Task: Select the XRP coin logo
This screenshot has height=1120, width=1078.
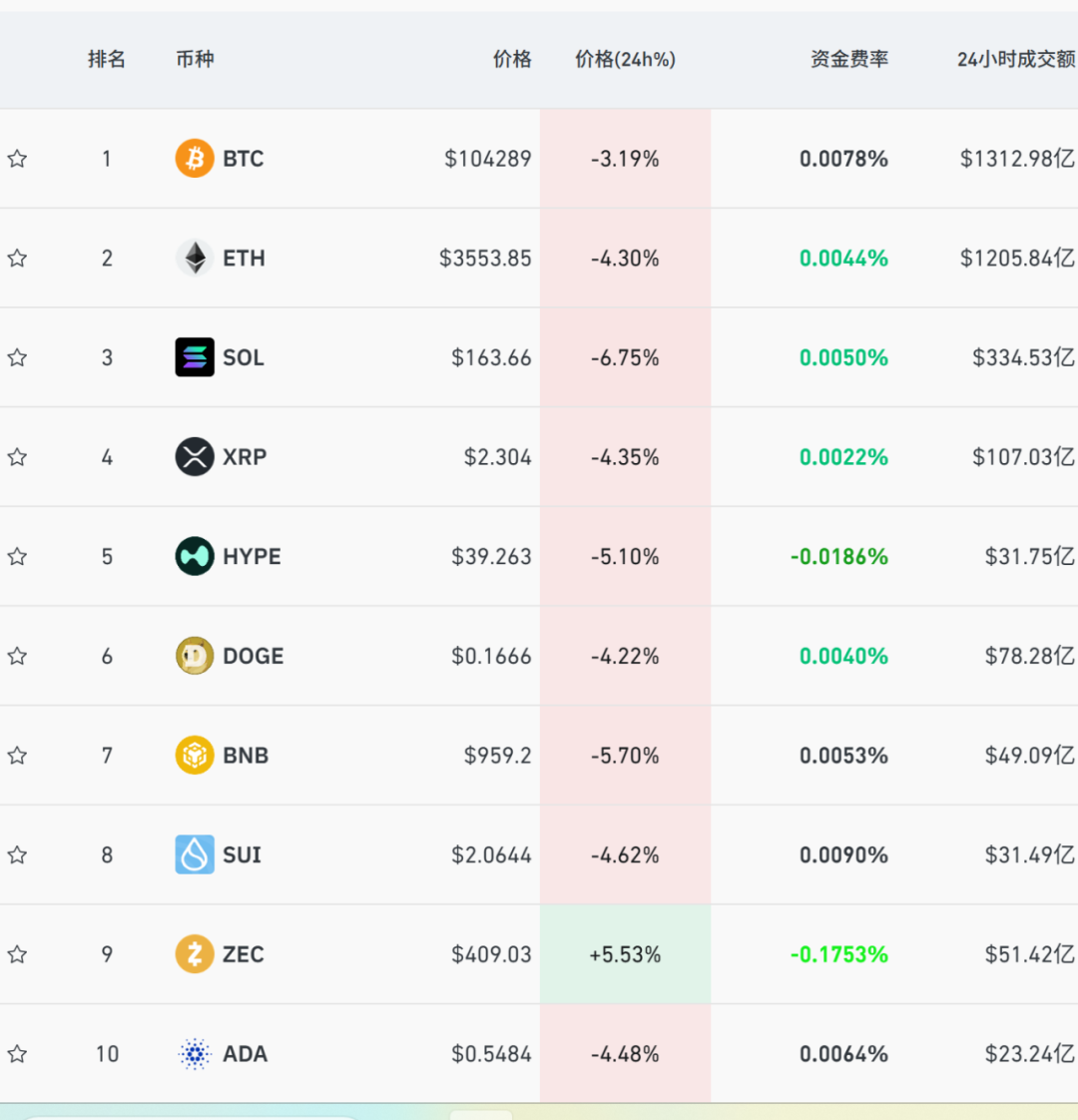Action: 195,457
